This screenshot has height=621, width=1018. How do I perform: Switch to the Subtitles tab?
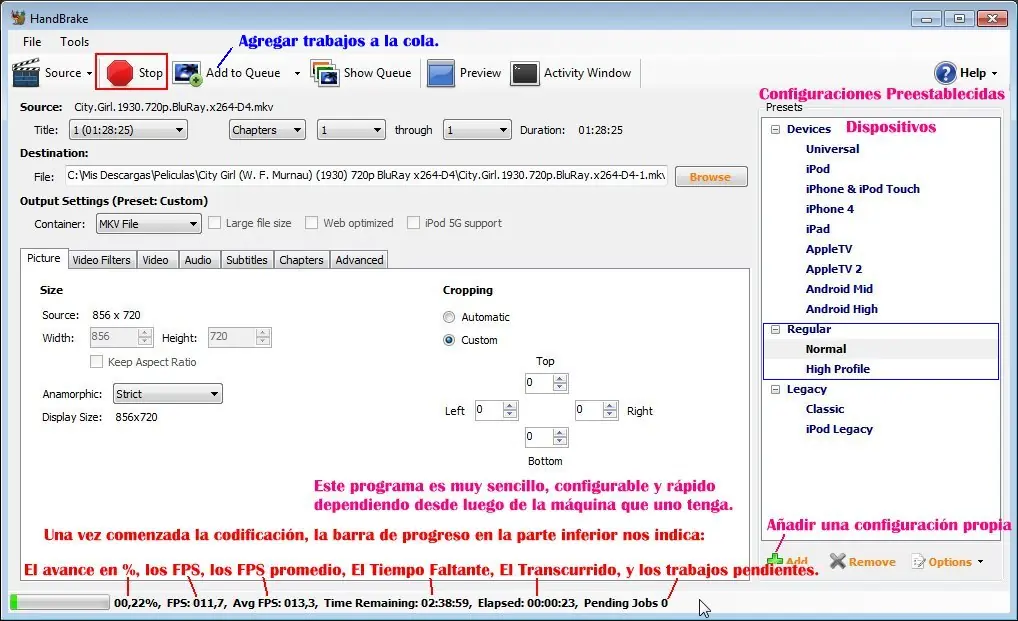coord(247,260)
